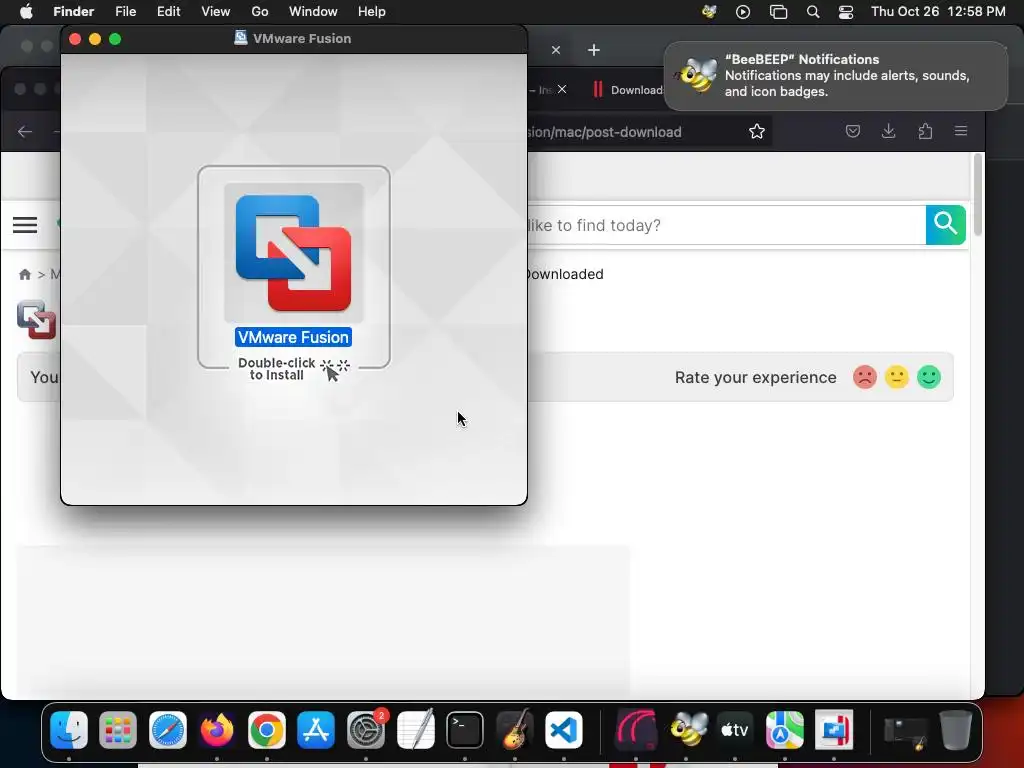Click the Now Playing menu bar icon
1024x768 pixels.
(x=743, y=12)
